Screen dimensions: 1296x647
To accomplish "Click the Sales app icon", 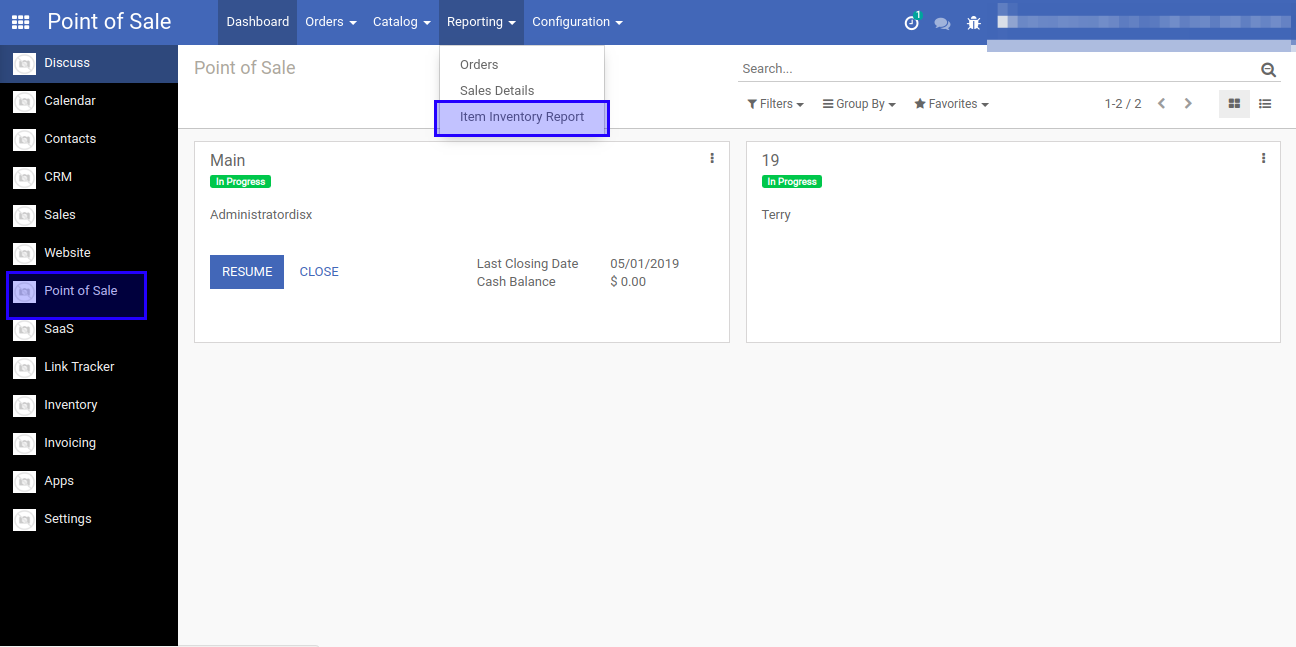I will click(25, 215).
